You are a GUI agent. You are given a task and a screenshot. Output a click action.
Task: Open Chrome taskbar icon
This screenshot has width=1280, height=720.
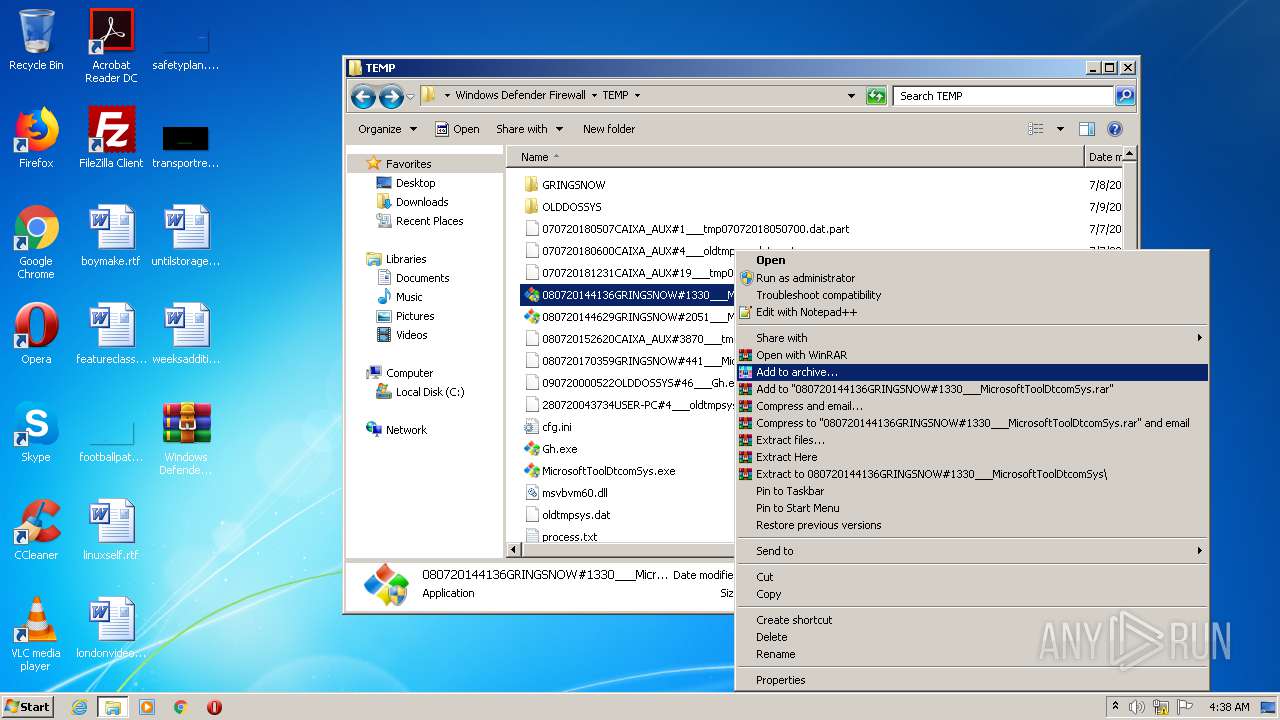pyautogui.click(x=181, y=707)
